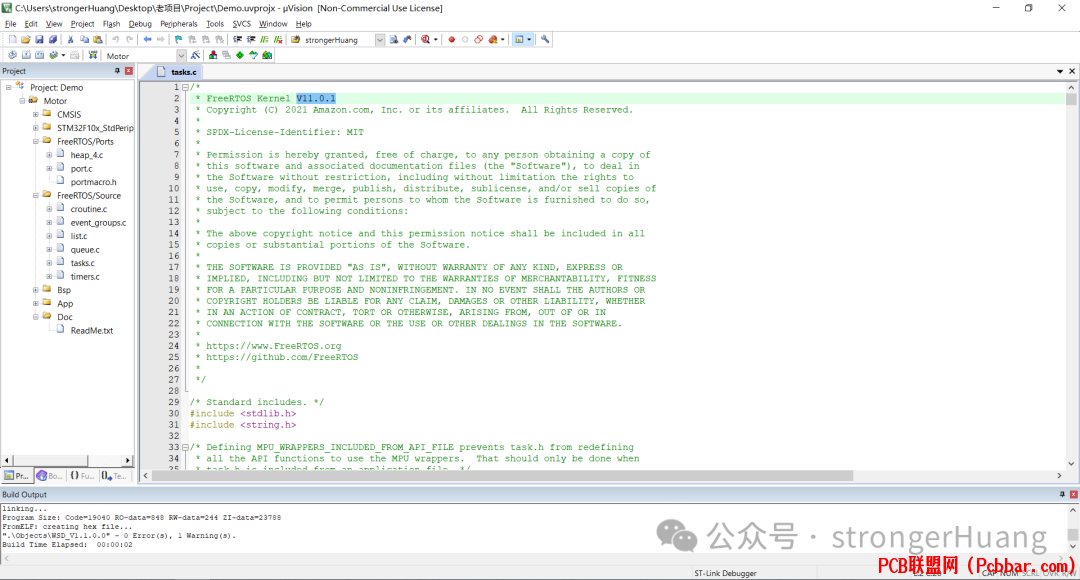Collapse the FreeRTOS/Source group
This screenshot has height=580, width=1080.
tap(36, 196)
